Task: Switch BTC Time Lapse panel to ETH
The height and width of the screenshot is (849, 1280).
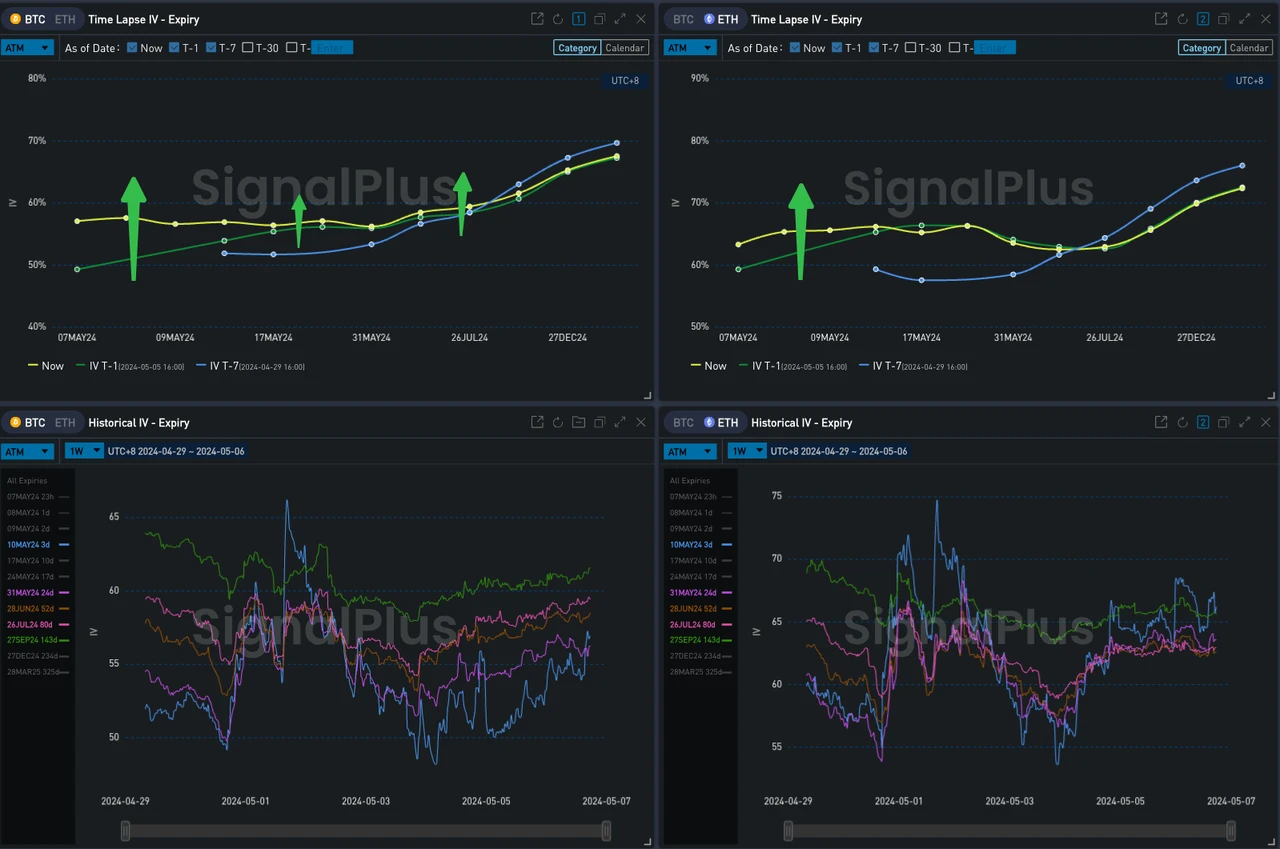Action: 64,19
